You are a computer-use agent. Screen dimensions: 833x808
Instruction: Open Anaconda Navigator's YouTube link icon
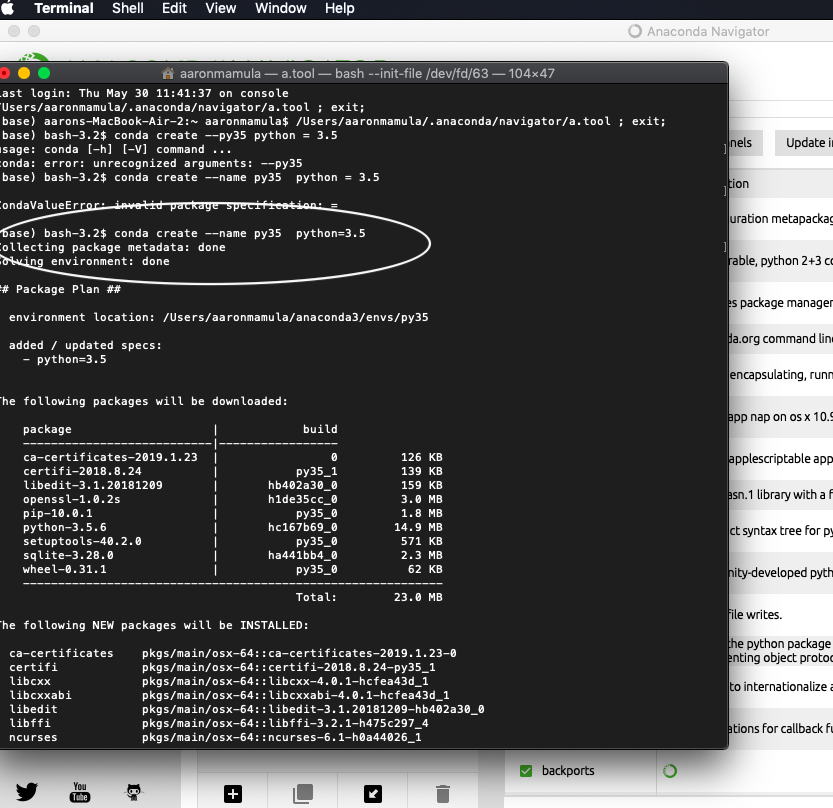point(80,792)
